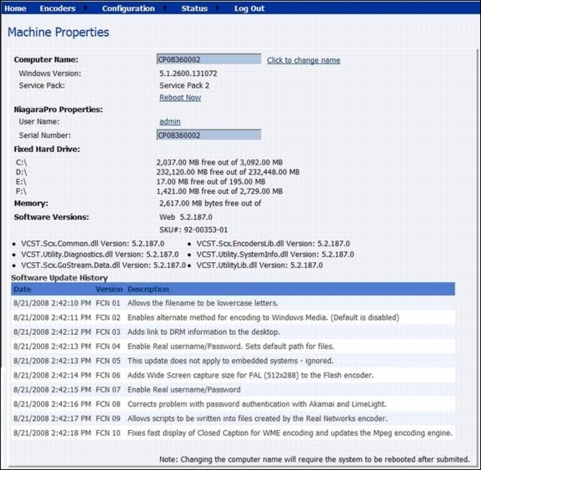Select the Version column header
This screenshot has height=479, width=576.
(109, 289)
